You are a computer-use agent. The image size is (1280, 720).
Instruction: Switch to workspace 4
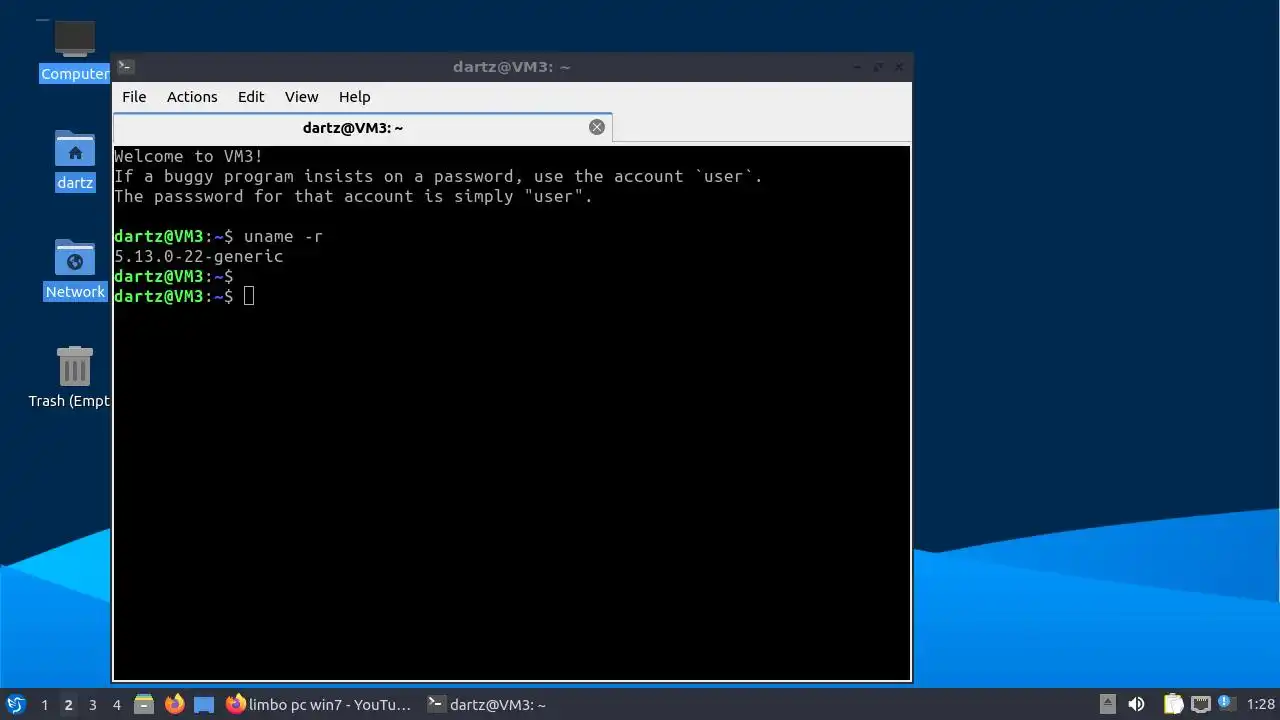pyautogui.click(x=116, y=705)
